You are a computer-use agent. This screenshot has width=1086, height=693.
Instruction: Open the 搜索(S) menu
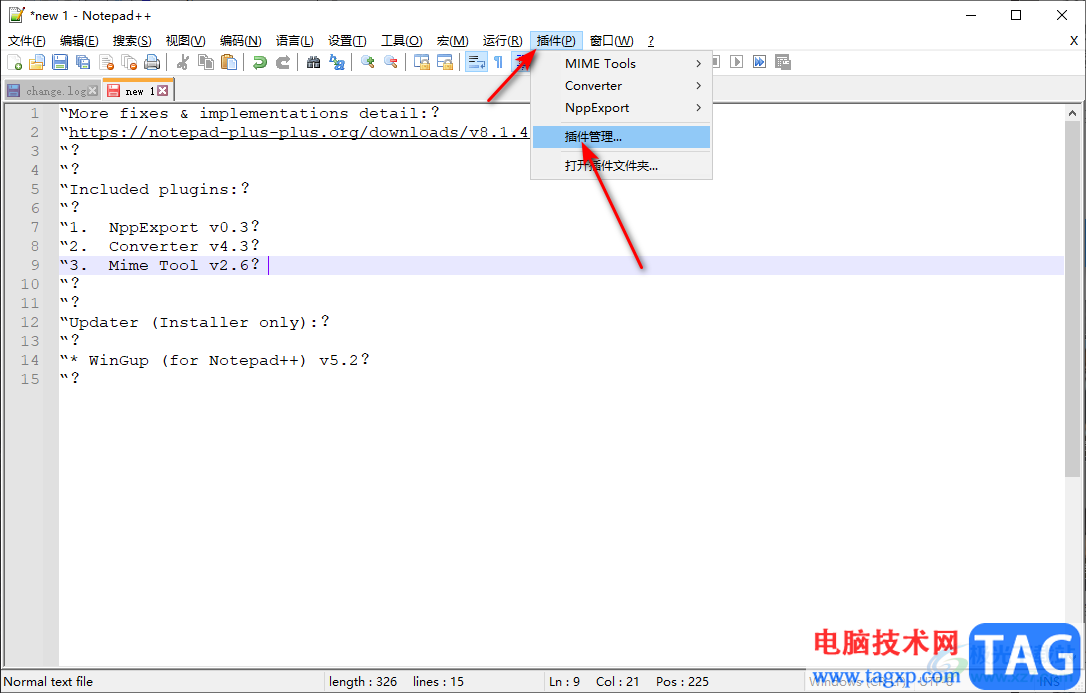coord(132,41)
